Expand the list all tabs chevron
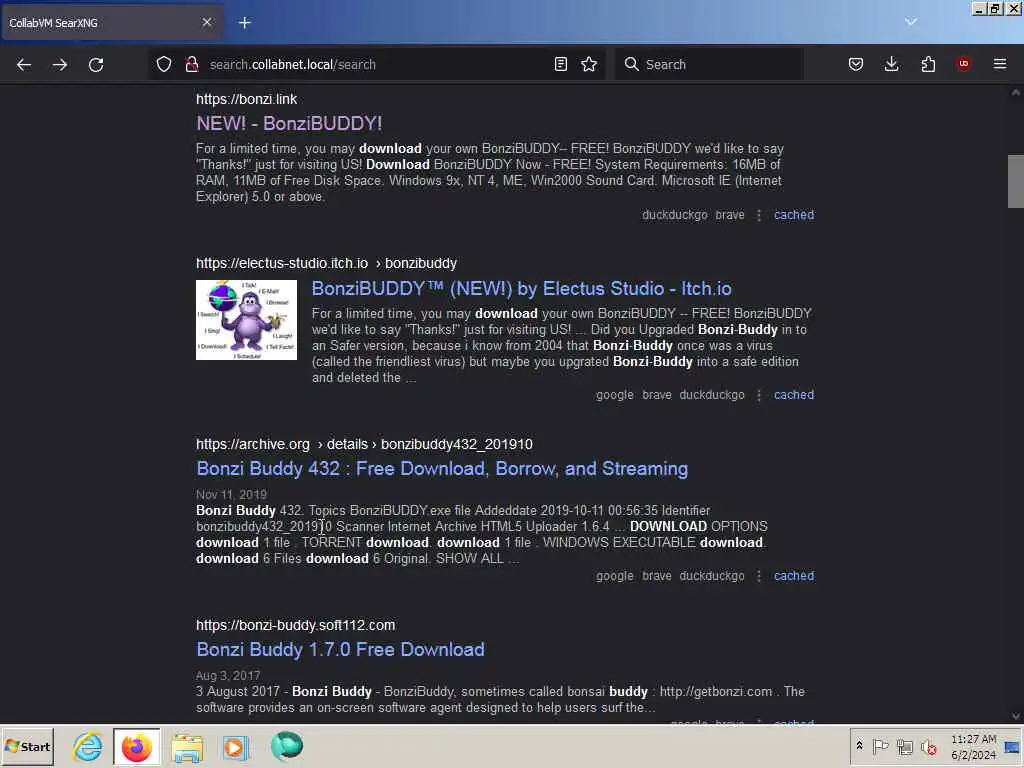Screen dimensions: 1024x768 click(911, 22)
